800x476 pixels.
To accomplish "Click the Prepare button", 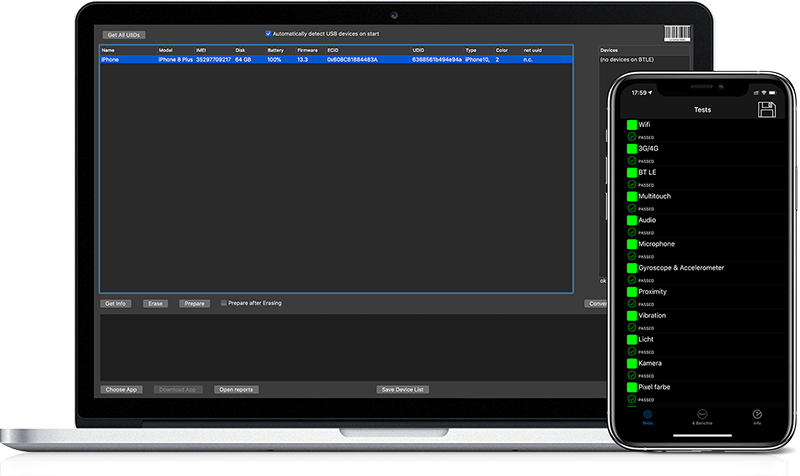I will point(194,304).
